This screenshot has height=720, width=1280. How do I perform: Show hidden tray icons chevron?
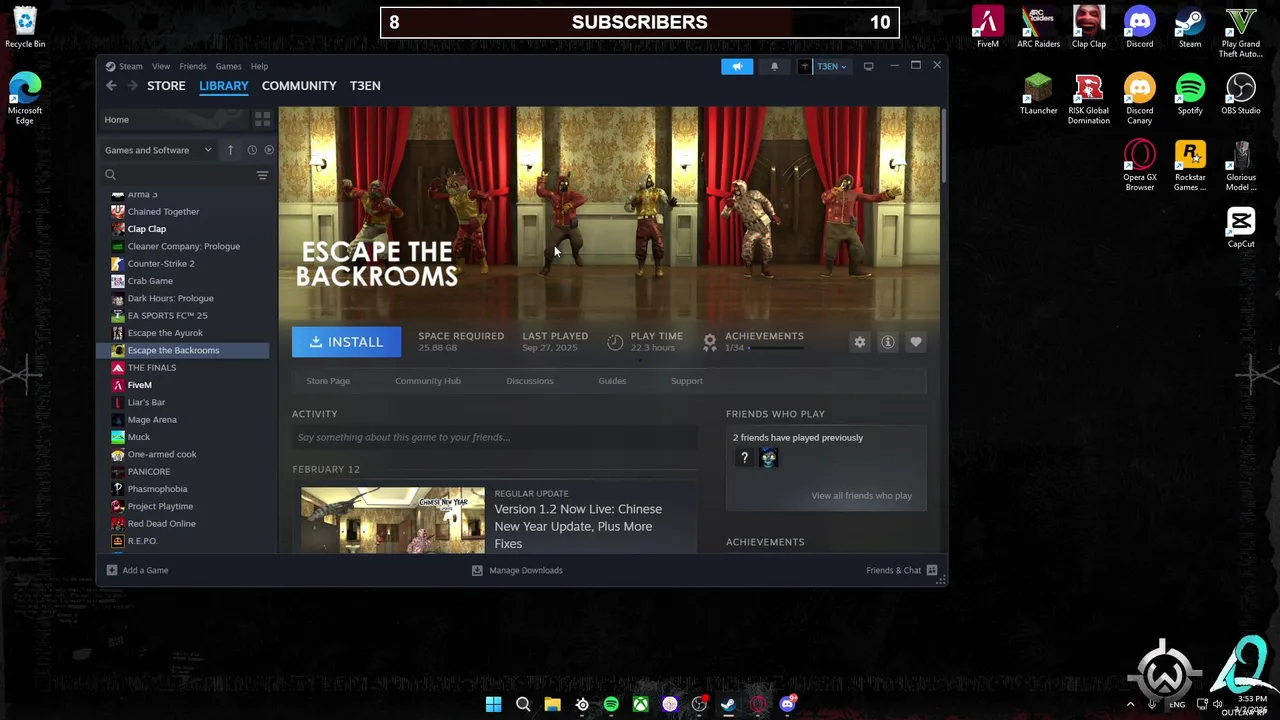[x=1131, y=704]
